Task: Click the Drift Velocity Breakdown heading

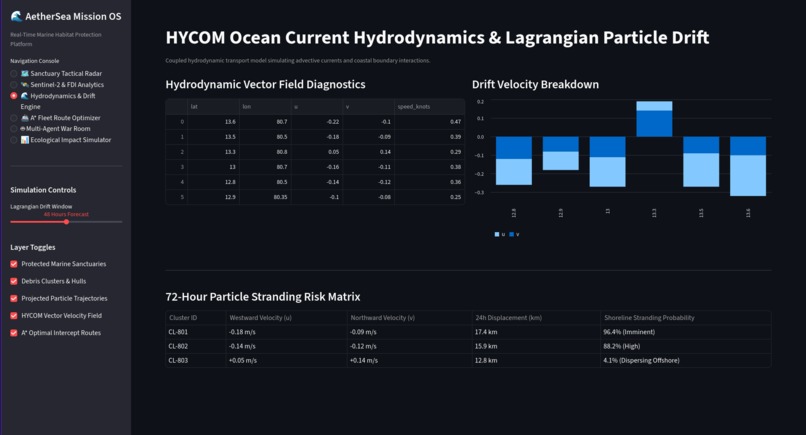Action: click(535, 84)
